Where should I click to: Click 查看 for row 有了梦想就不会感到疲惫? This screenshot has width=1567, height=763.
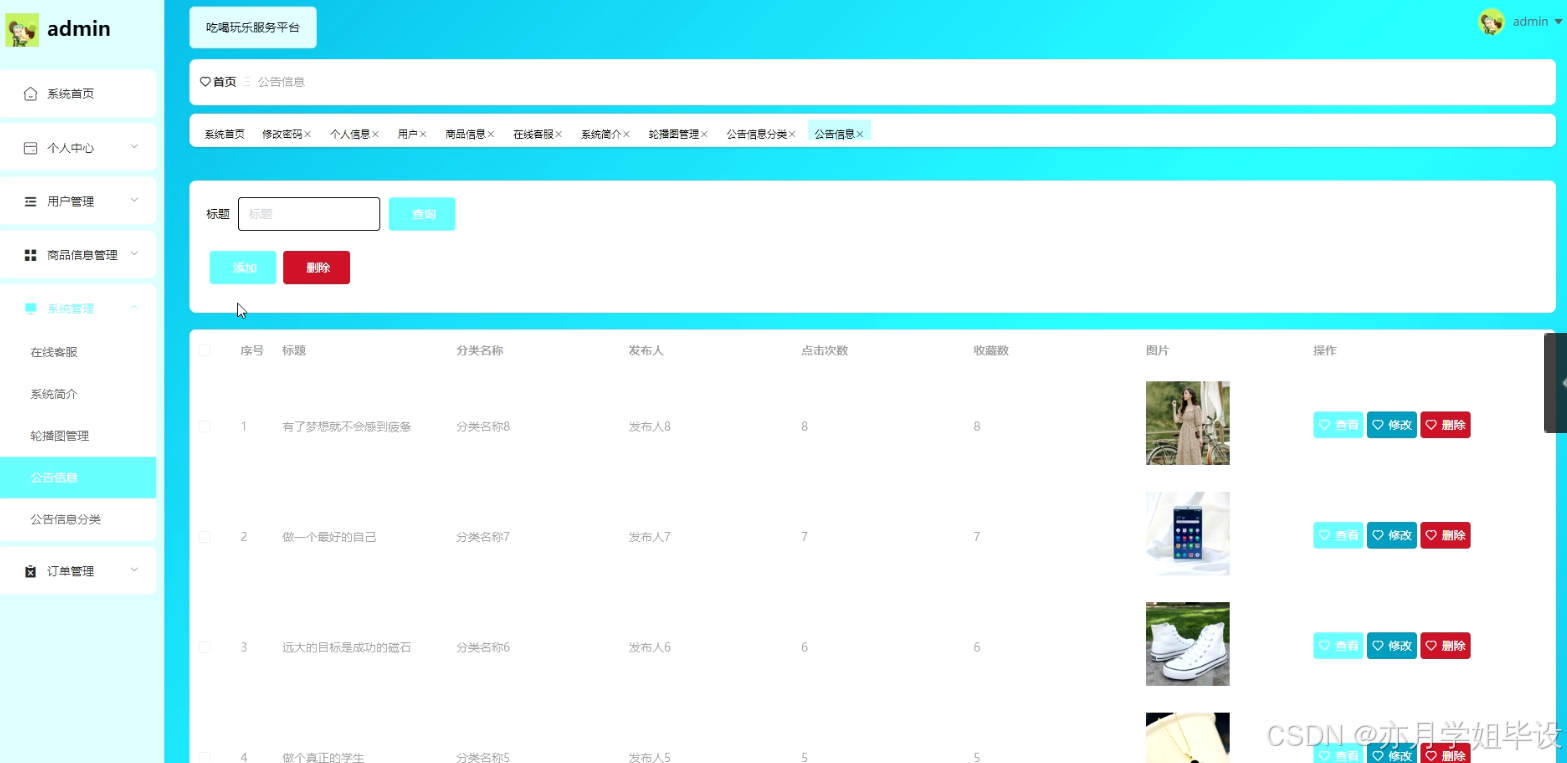[x=1338, y=425]
